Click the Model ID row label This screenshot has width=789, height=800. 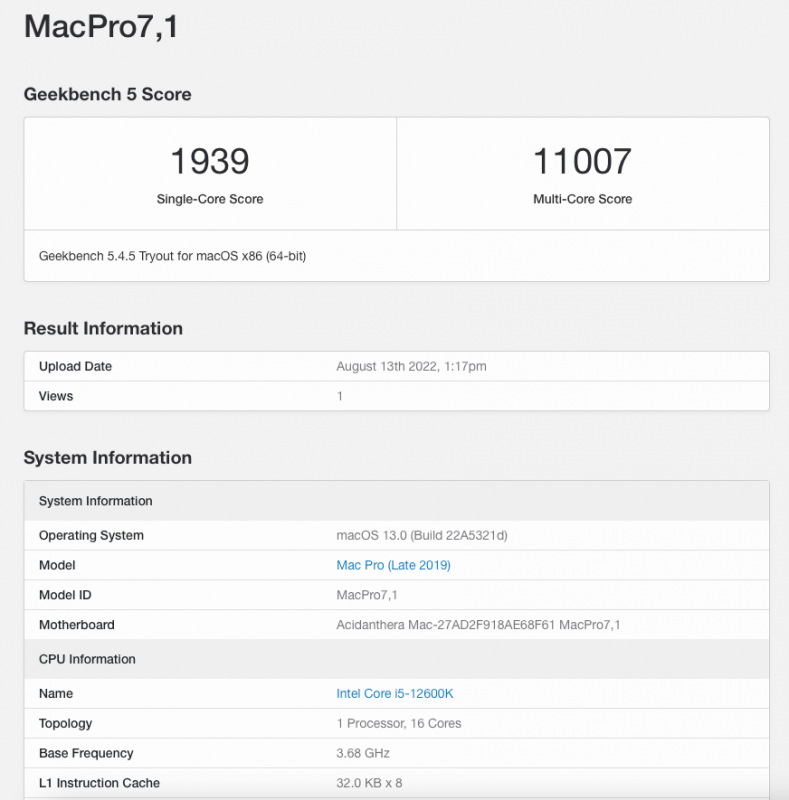pos(65,595)
